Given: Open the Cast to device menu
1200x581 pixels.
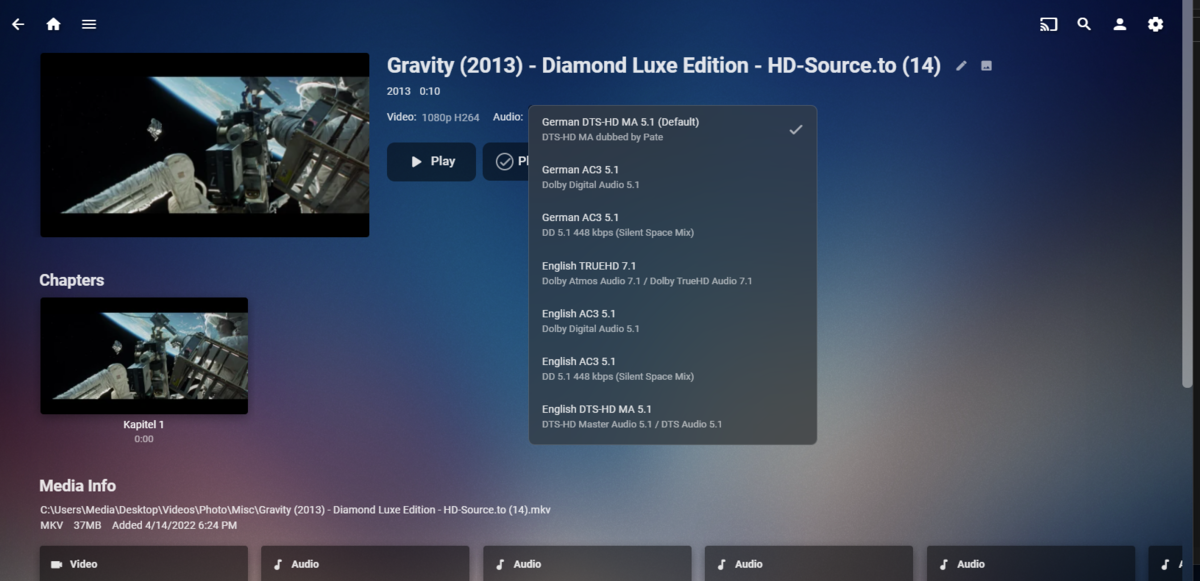Looking at the screenshot, I should click(x=1048, y=24).
